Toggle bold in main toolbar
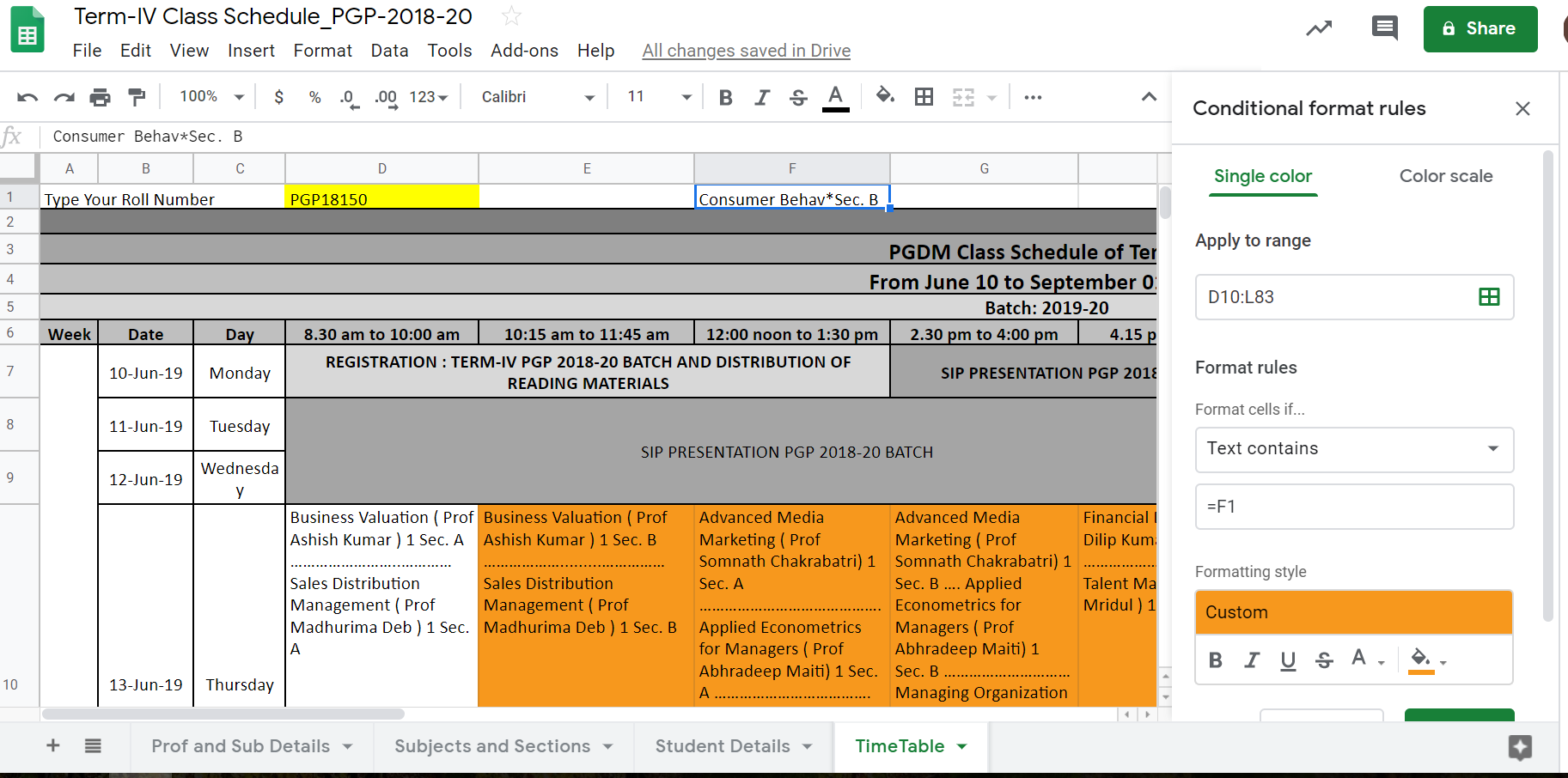The image size is (1568, 778). [725, 97]
